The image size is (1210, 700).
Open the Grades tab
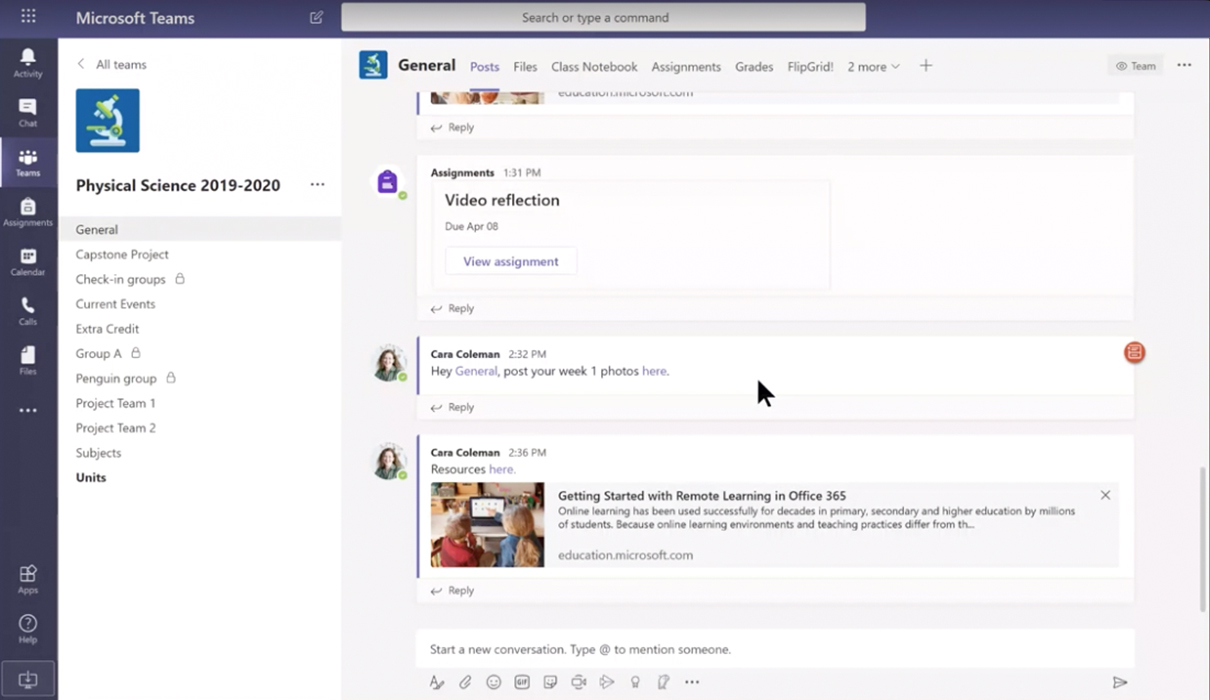[x=754, y=67]
